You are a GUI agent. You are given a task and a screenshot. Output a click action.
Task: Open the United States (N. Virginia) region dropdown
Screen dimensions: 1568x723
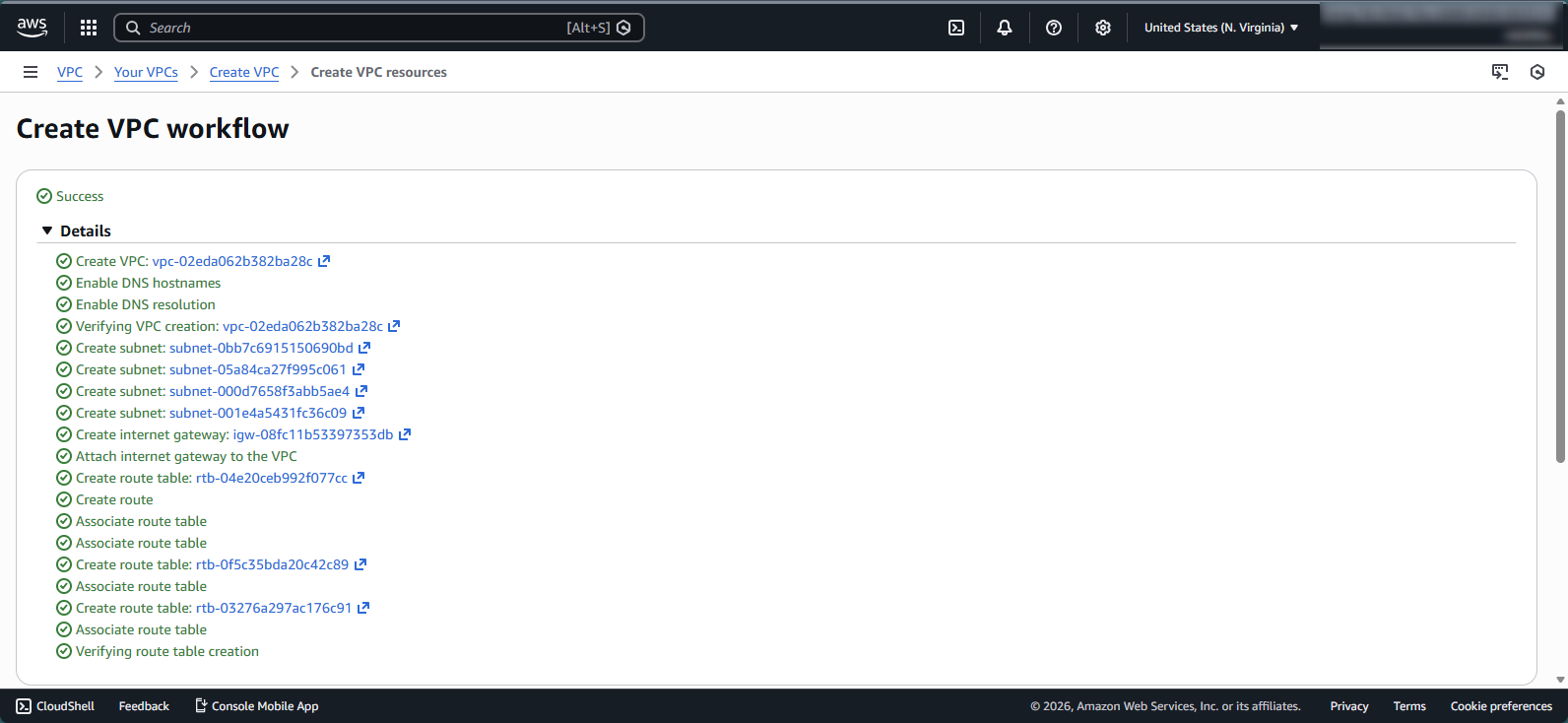(1221, 28)
